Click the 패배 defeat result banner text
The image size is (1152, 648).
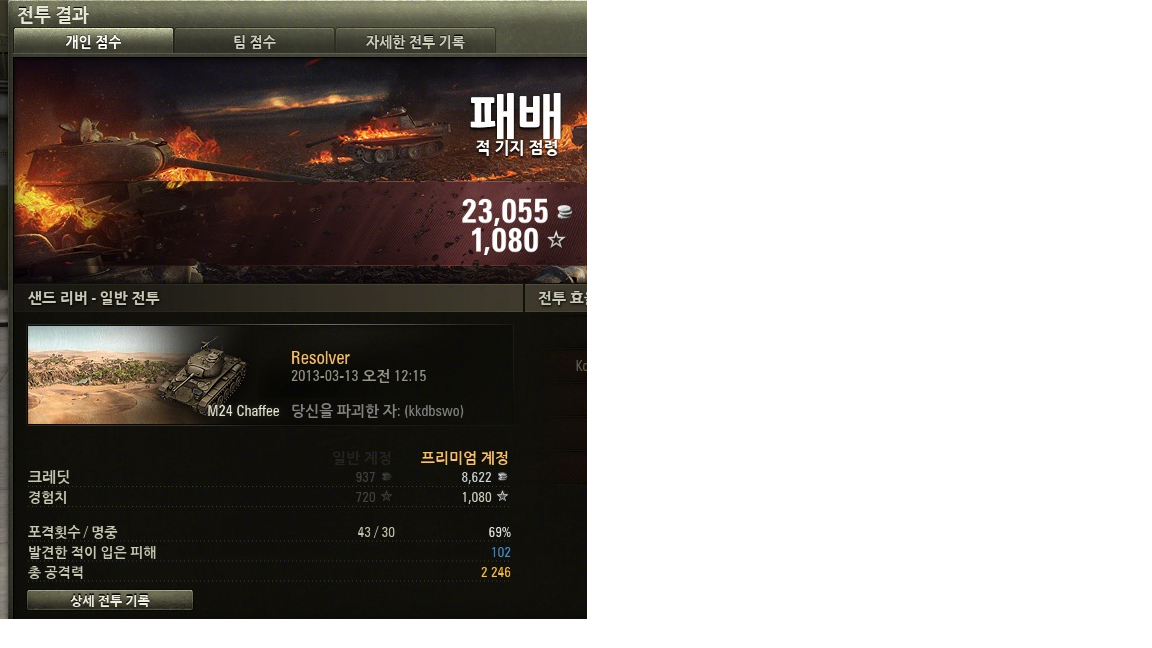pyautogui.click(x=516, y=114)
